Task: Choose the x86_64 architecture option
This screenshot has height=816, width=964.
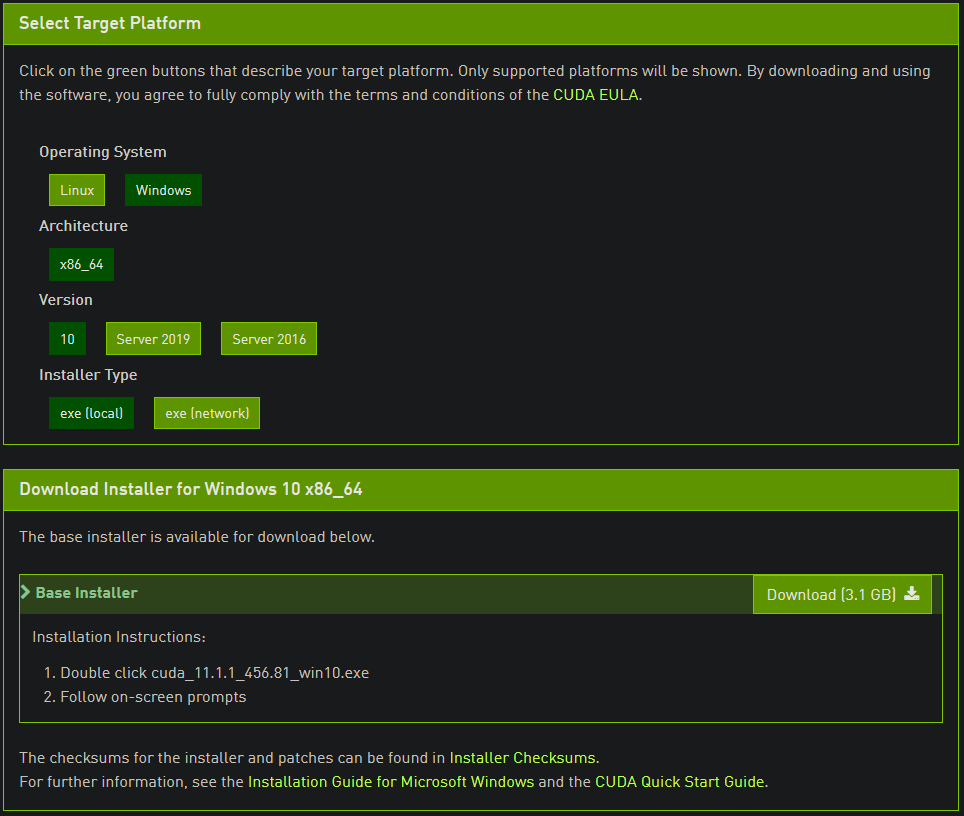Action: click(81, 264)
